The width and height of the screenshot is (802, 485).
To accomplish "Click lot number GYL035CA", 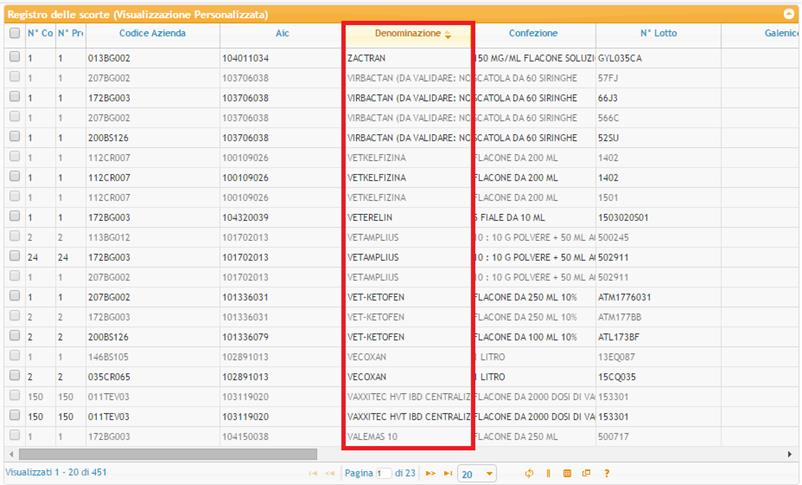I will coord(619,58).
